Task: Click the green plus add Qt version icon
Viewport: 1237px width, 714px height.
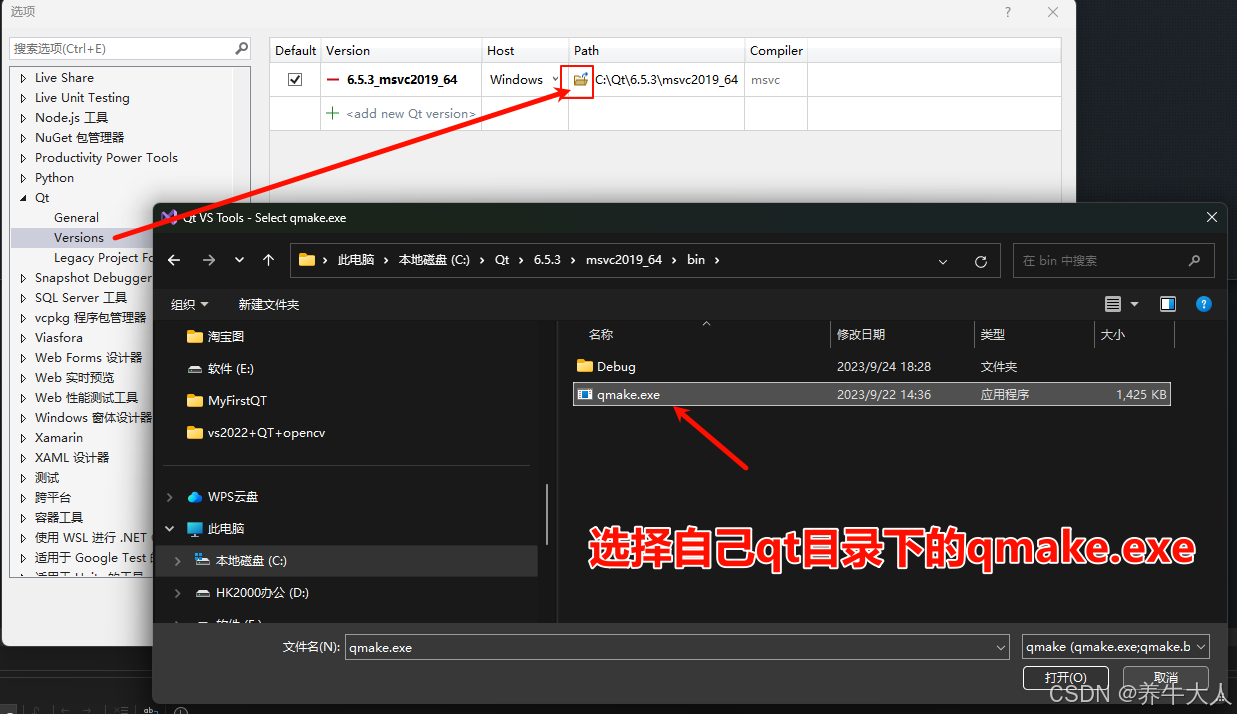Action: pyautogui.click(x=333, y=113)
